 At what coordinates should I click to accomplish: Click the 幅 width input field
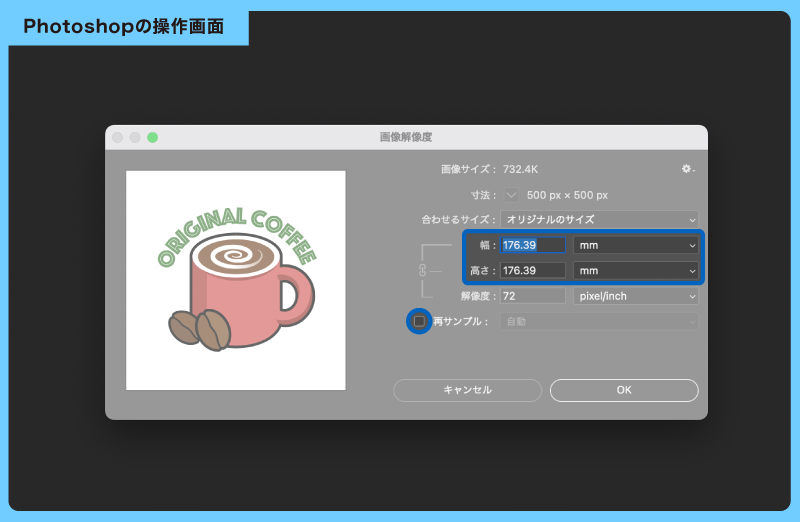pos(533,245)
